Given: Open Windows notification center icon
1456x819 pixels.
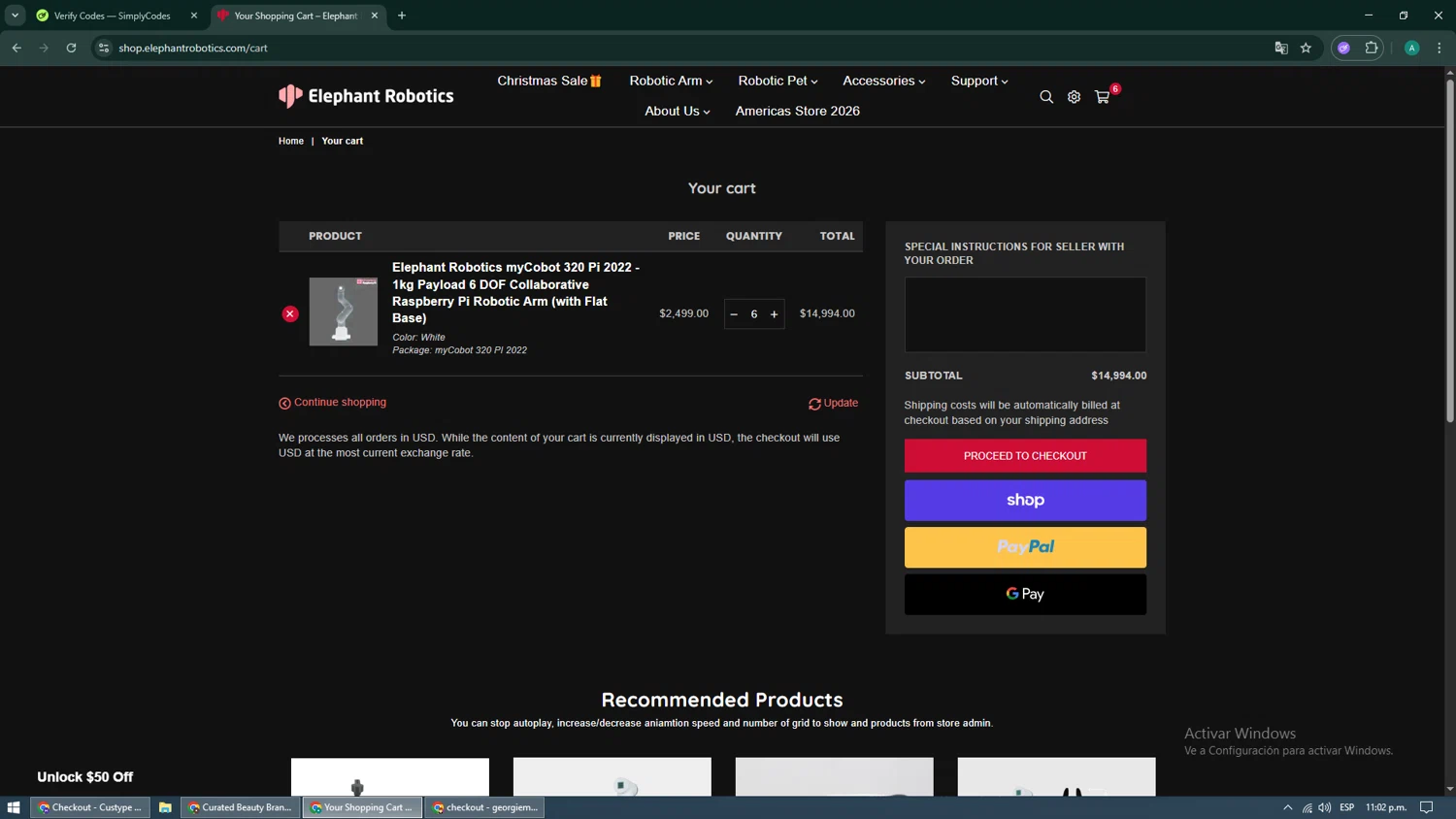Looking at the screenshot, I should click(x=1427, y=807).
